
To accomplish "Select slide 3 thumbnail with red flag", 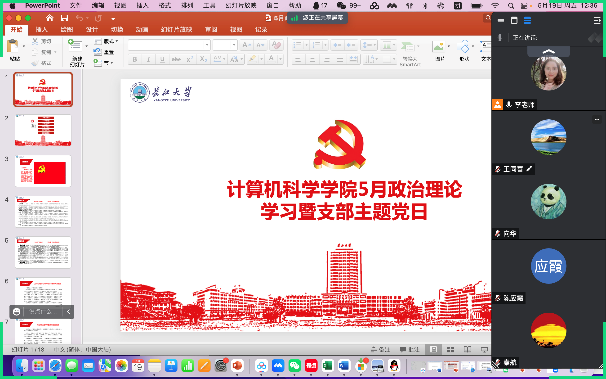I will 43,171.
